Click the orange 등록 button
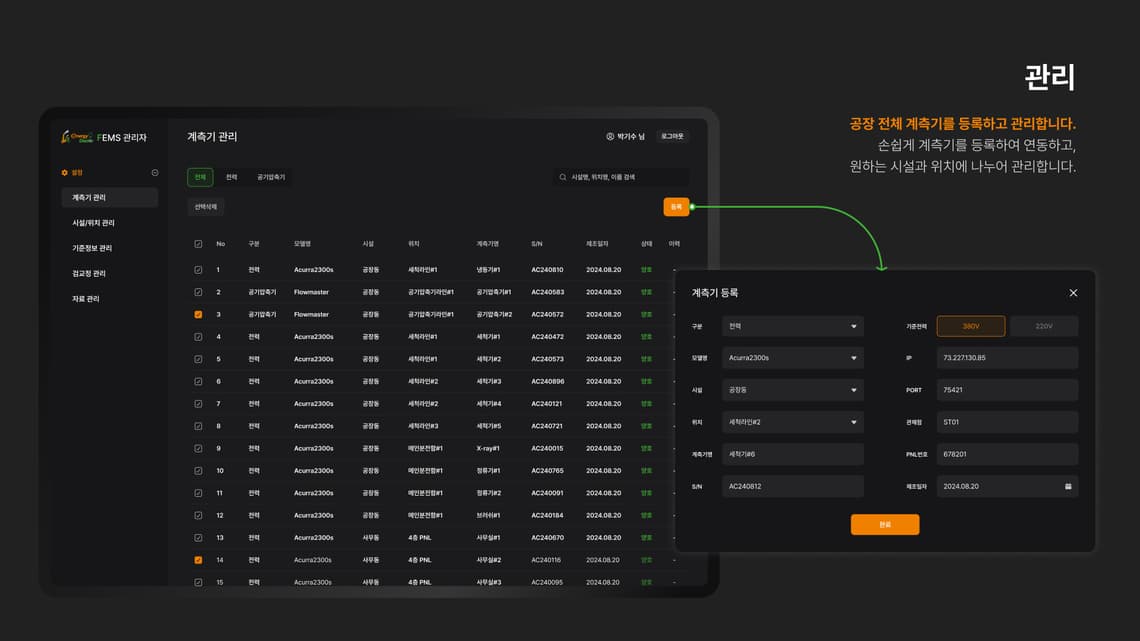The height and width of the screenshot is (641, 1140). click(676, 207)
